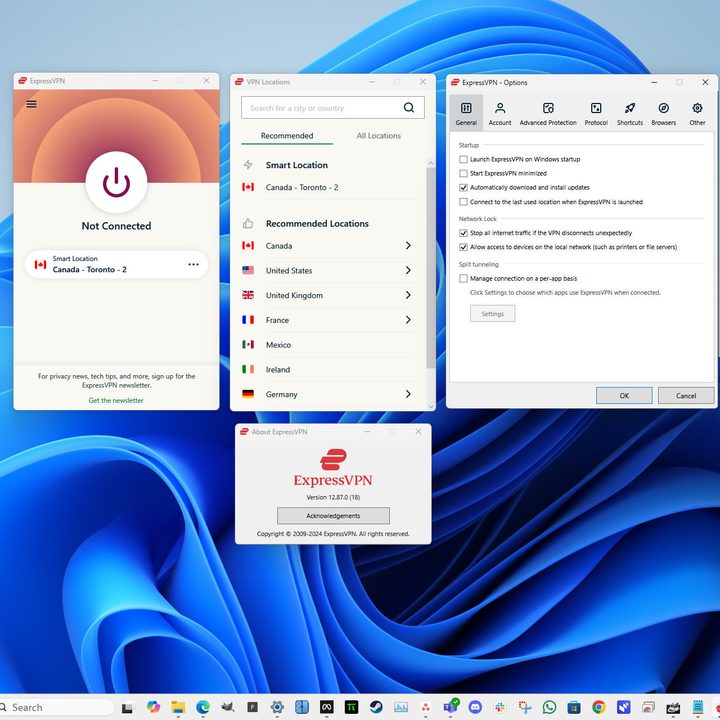The width and height of the screenshot is (720, 720).
Task: Check Start ExpressVPN minimized
Action: (463, 174)
